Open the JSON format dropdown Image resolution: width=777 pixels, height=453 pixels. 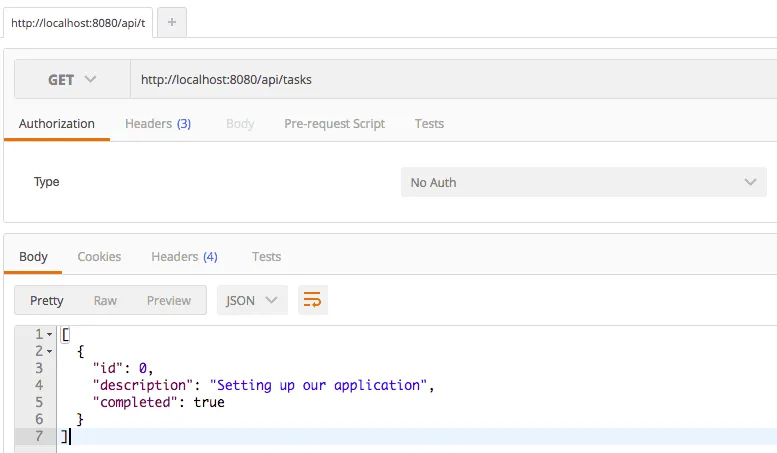(252, 300)
